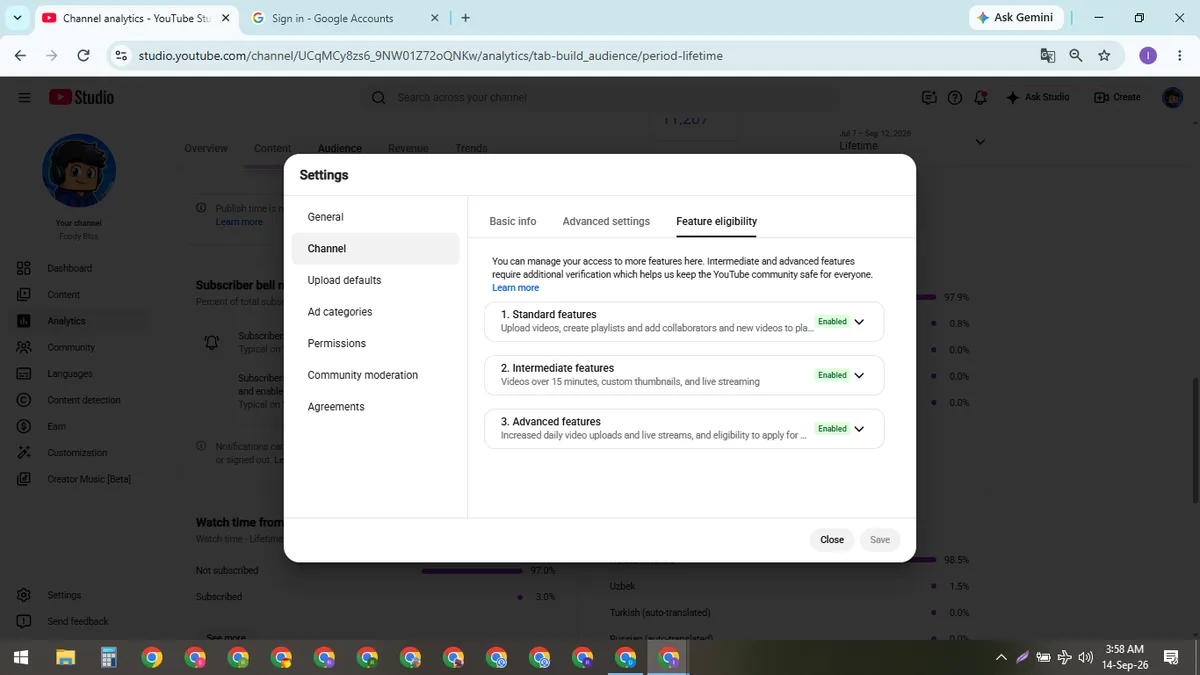Open the Windows Start menu
Image resolution: width=1200 pixels, height=675 pixels.
pos(20,657)
